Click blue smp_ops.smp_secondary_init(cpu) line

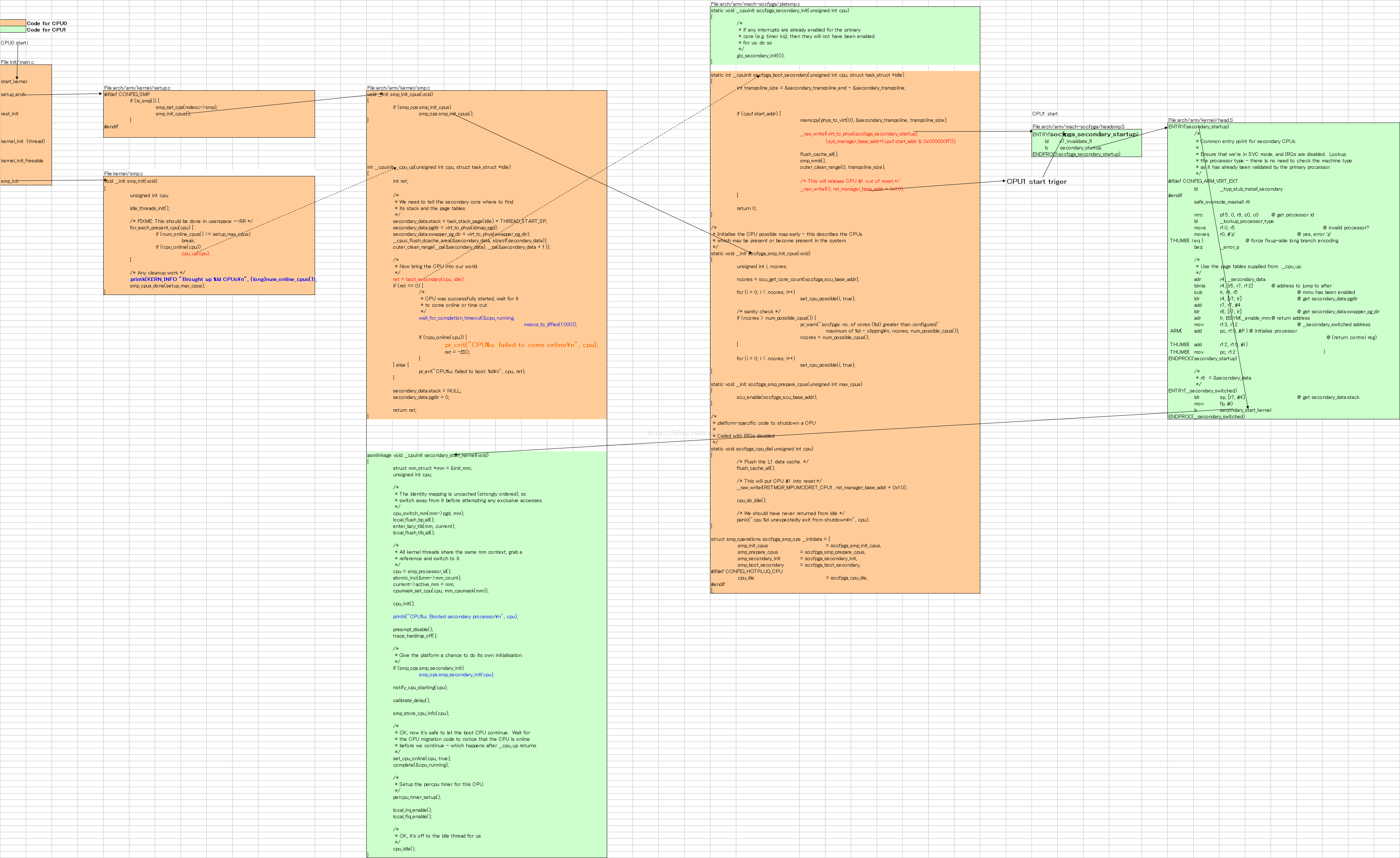pyautogui.click(x=456, y=675)
